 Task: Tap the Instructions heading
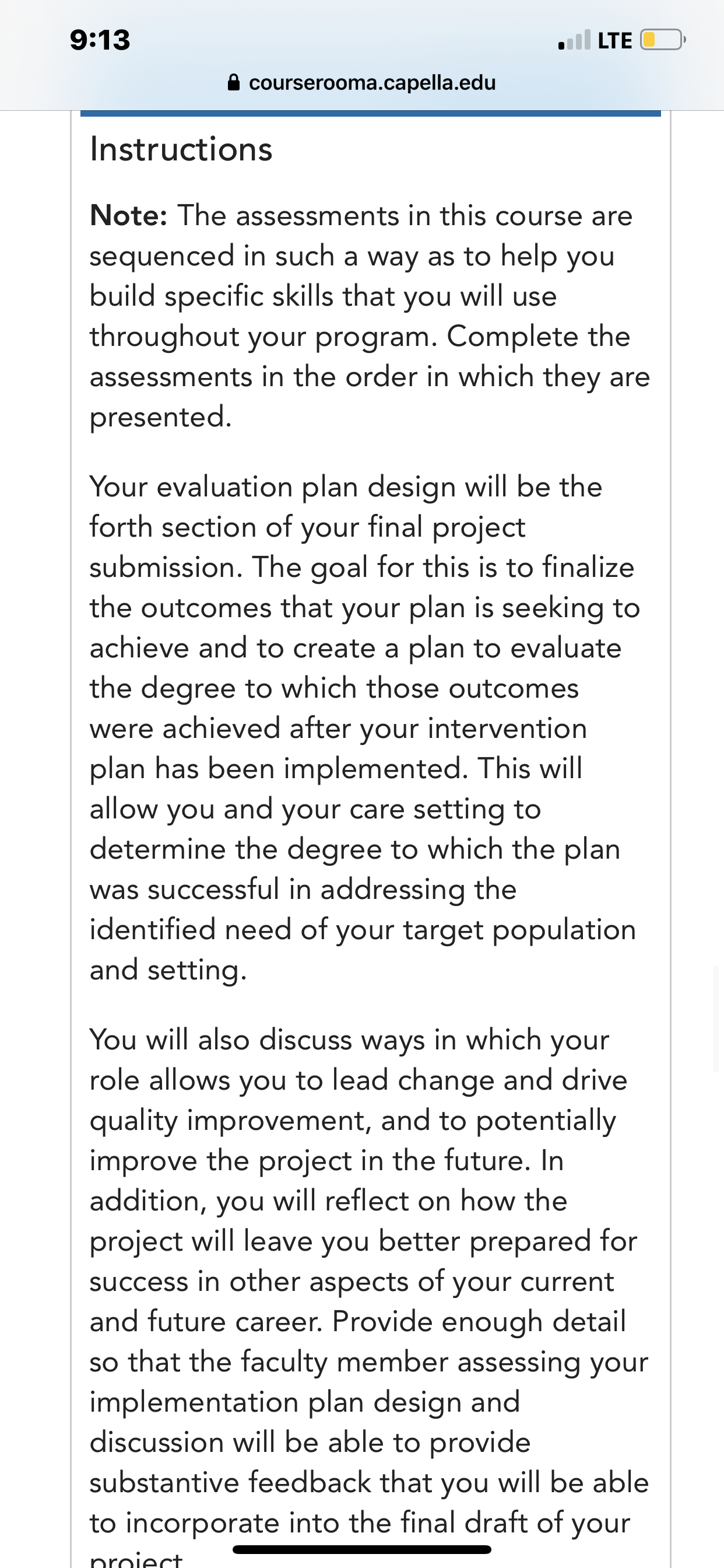(x=181, y=149)
